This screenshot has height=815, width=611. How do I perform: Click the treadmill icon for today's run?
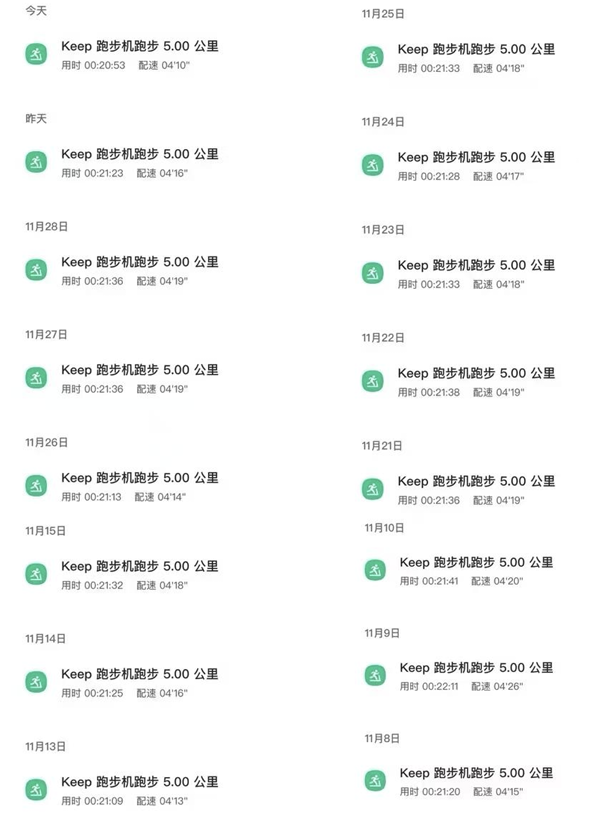36,54
